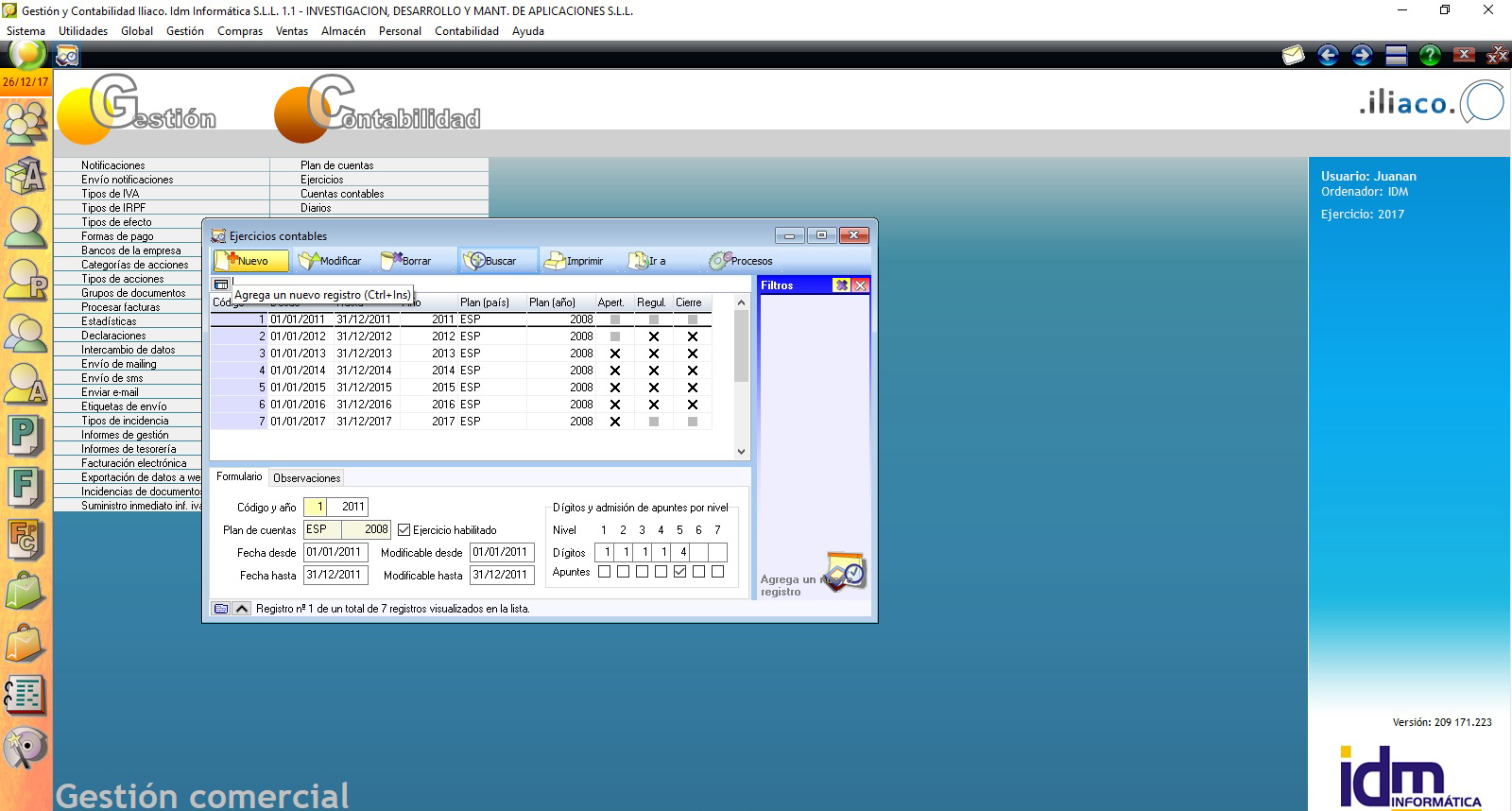Click the Modificar button
Viewport: 1512px width, 811px height.
(x=330, y=261)
